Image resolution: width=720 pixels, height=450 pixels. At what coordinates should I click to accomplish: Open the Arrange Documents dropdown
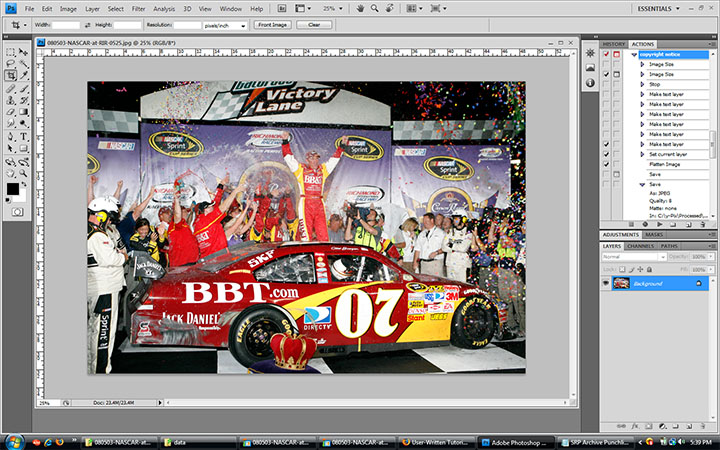(x=413, y=8)
